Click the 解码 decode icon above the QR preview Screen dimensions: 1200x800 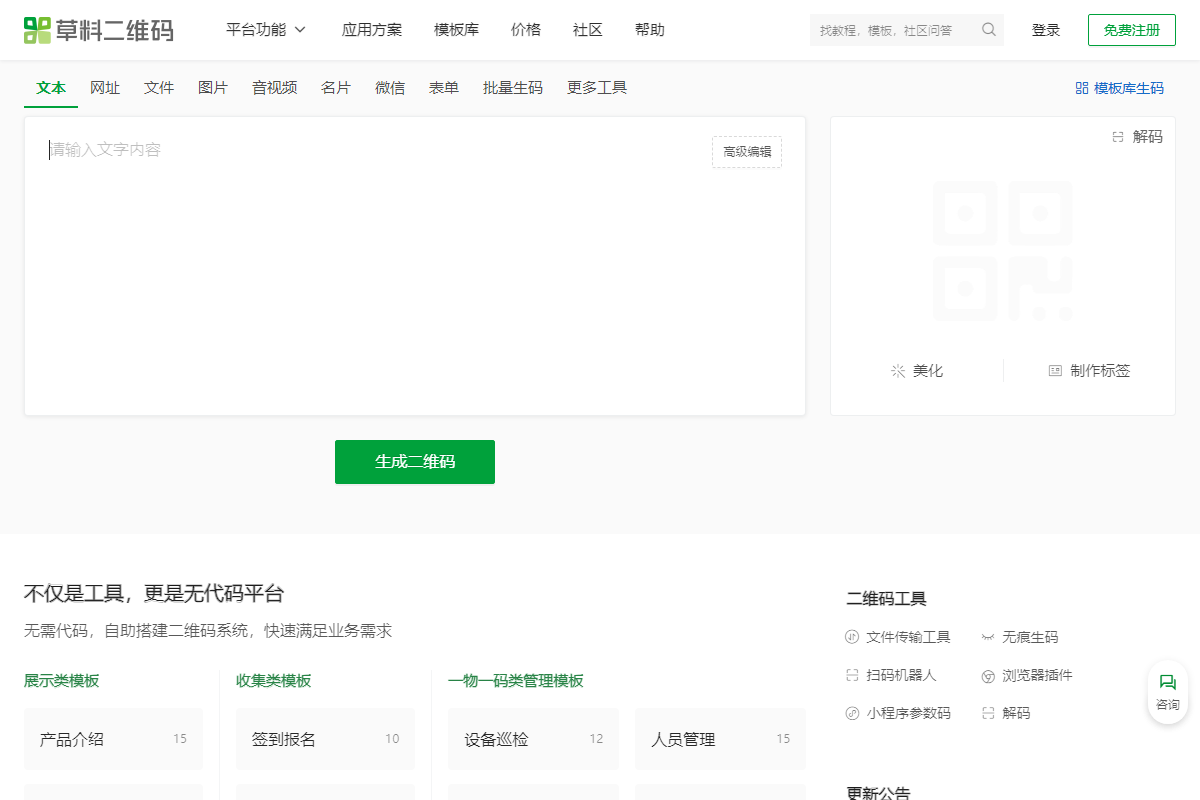[1118, 137]
